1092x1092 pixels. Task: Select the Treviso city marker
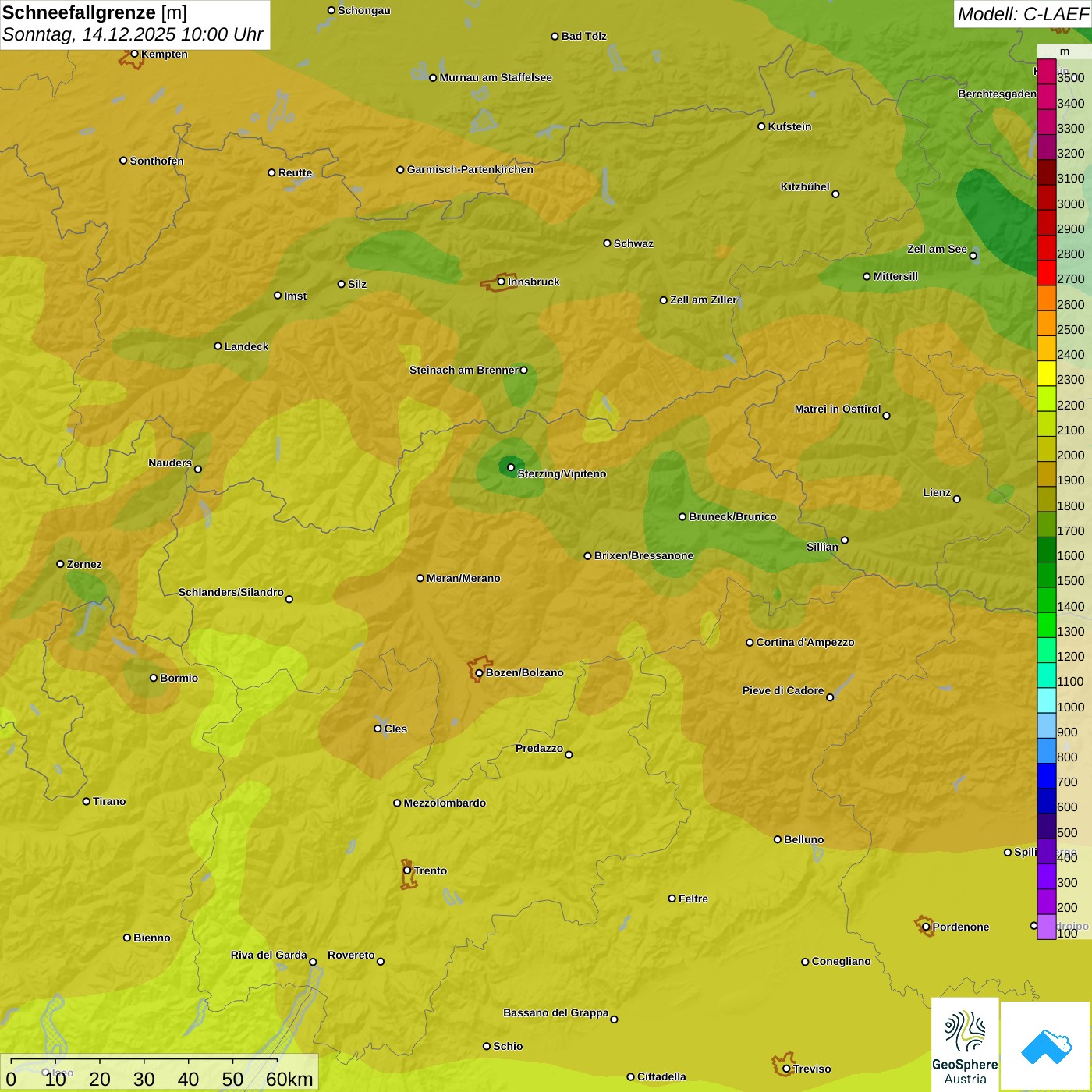(786, 1069)
